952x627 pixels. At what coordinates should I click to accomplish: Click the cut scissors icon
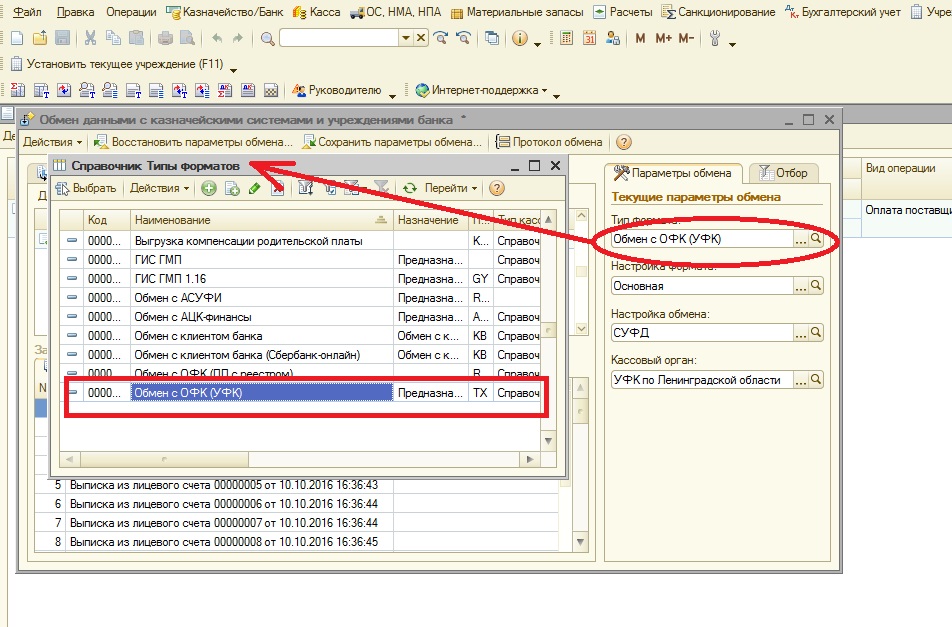[90, 38]
